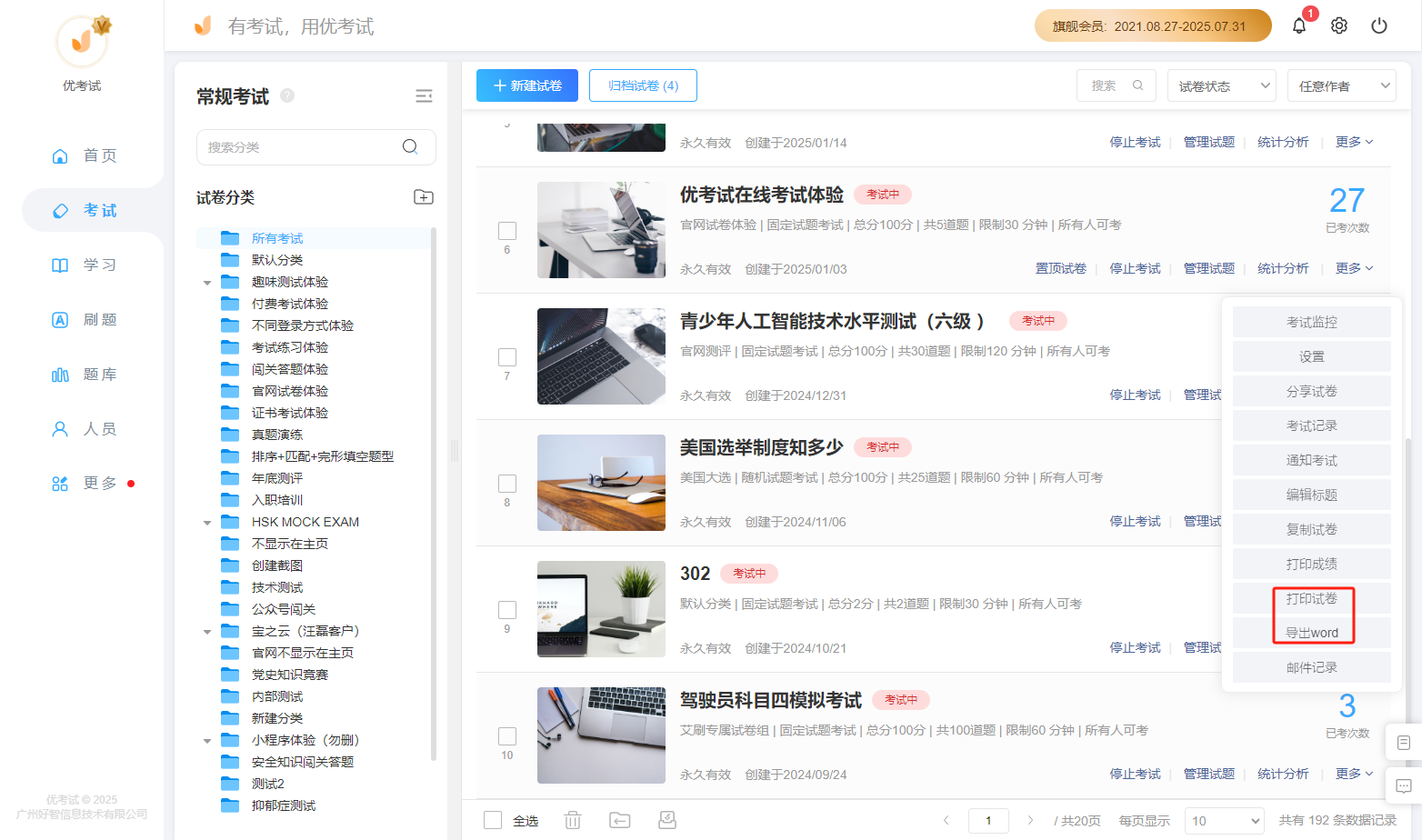Image resolution: width=1422 pixels, height=840 pixels.
Task: Click the move-to-folder icon in bottom bar
Action: (x=620, y=820)
